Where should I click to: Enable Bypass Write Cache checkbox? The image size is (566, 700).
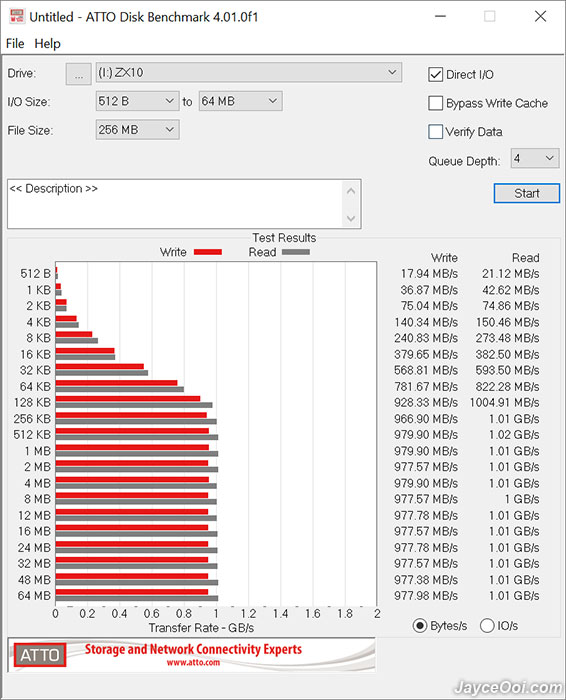coord(435,103)
